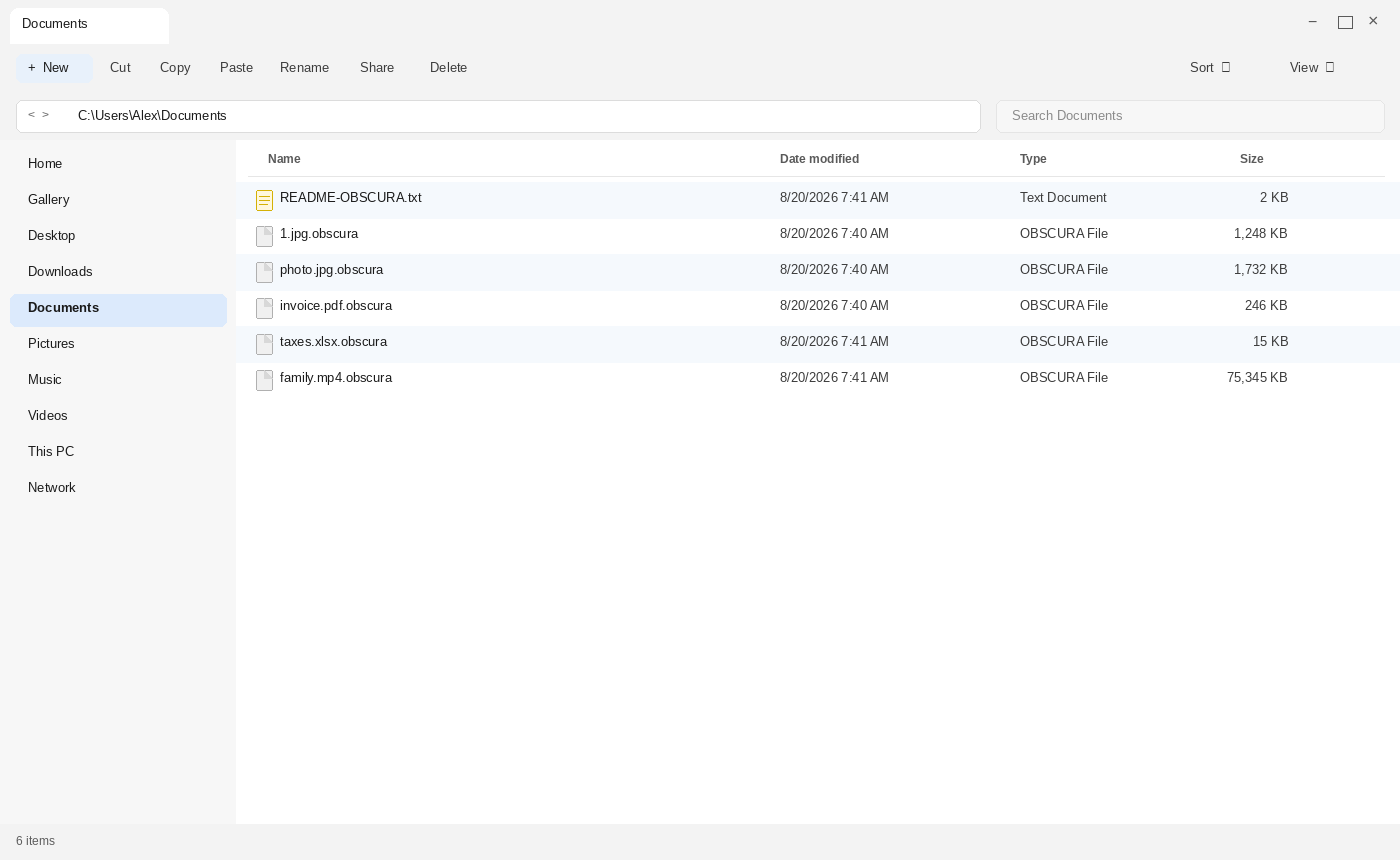Click the Search Documents field
The width and height of the screenshot is (1400, 860).
tap(1190, 116)
